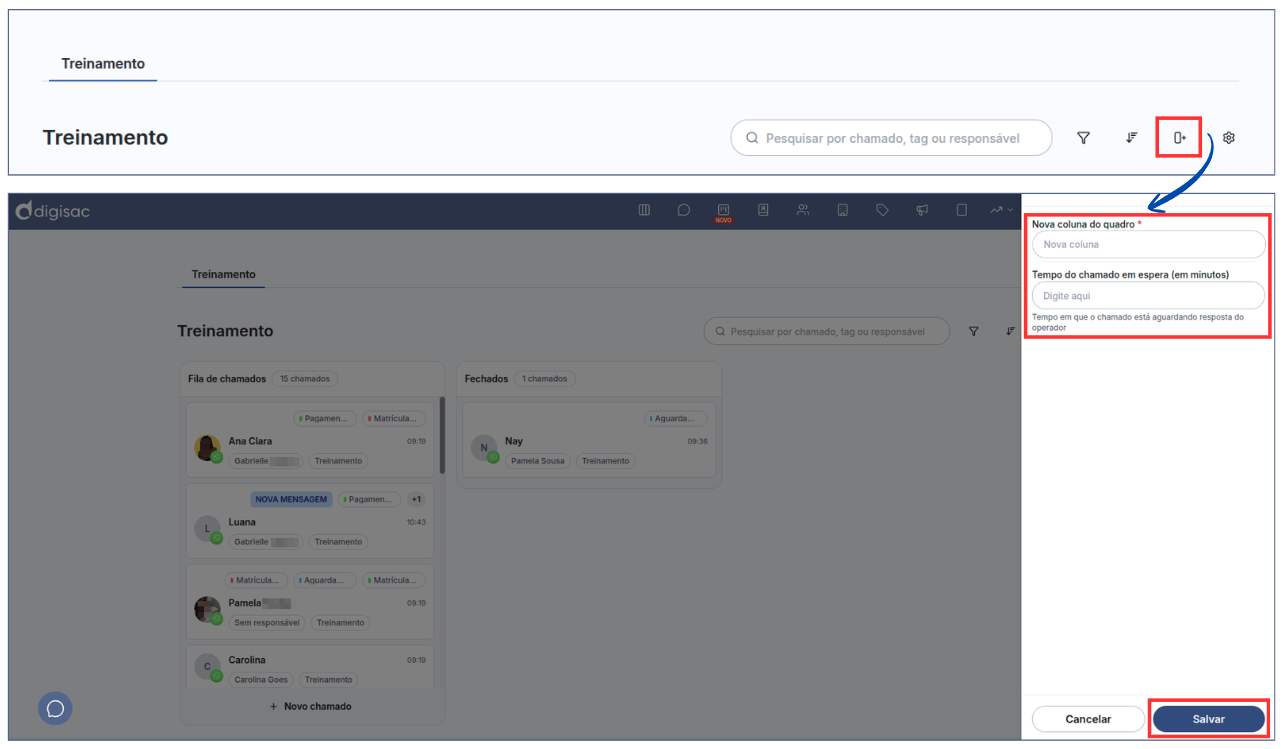Open the megaphone campaigns icon in navbar

pos(922,210)
